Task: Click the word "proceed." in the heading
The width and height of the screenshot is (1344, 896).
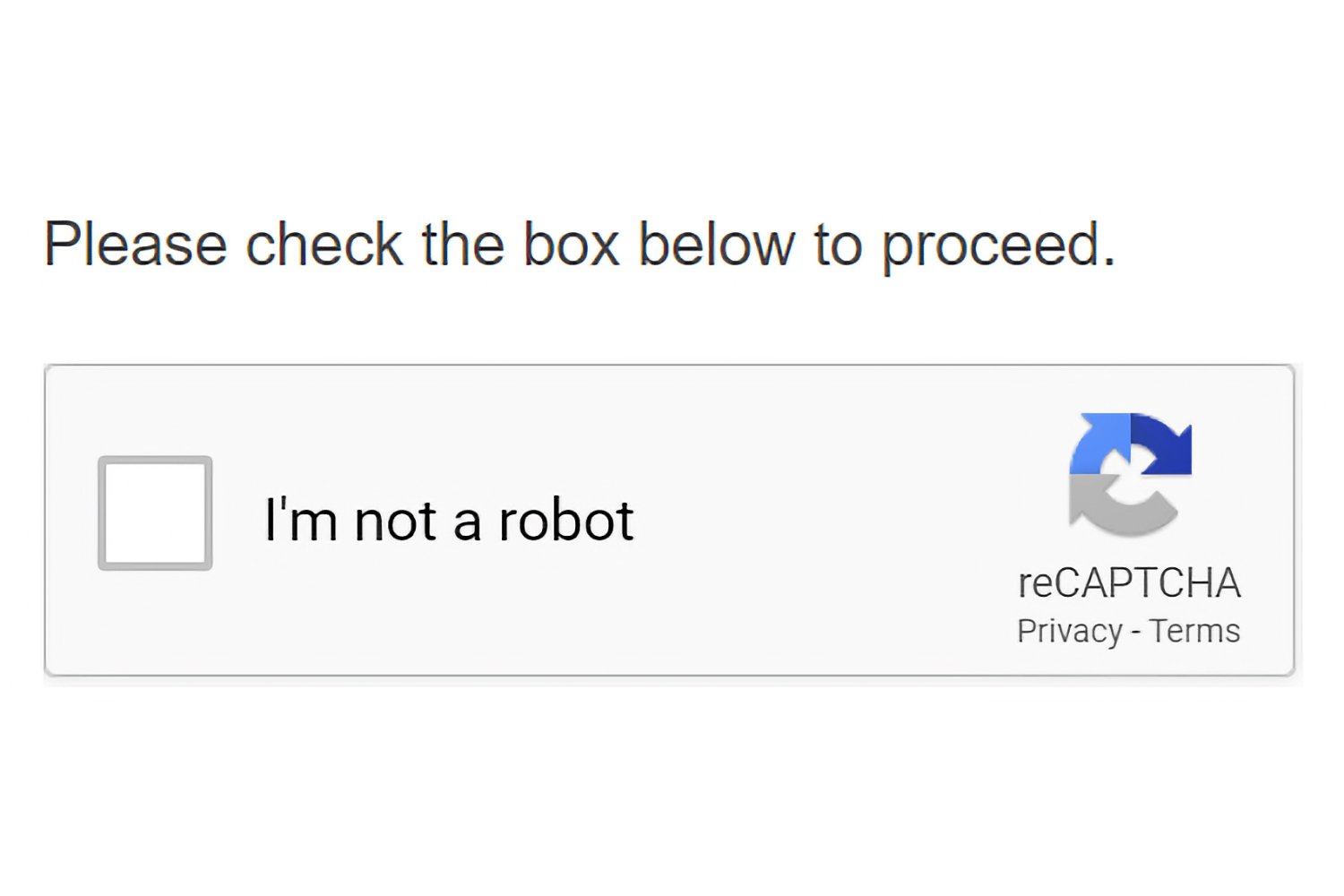Action: click(x=999, y=245)
